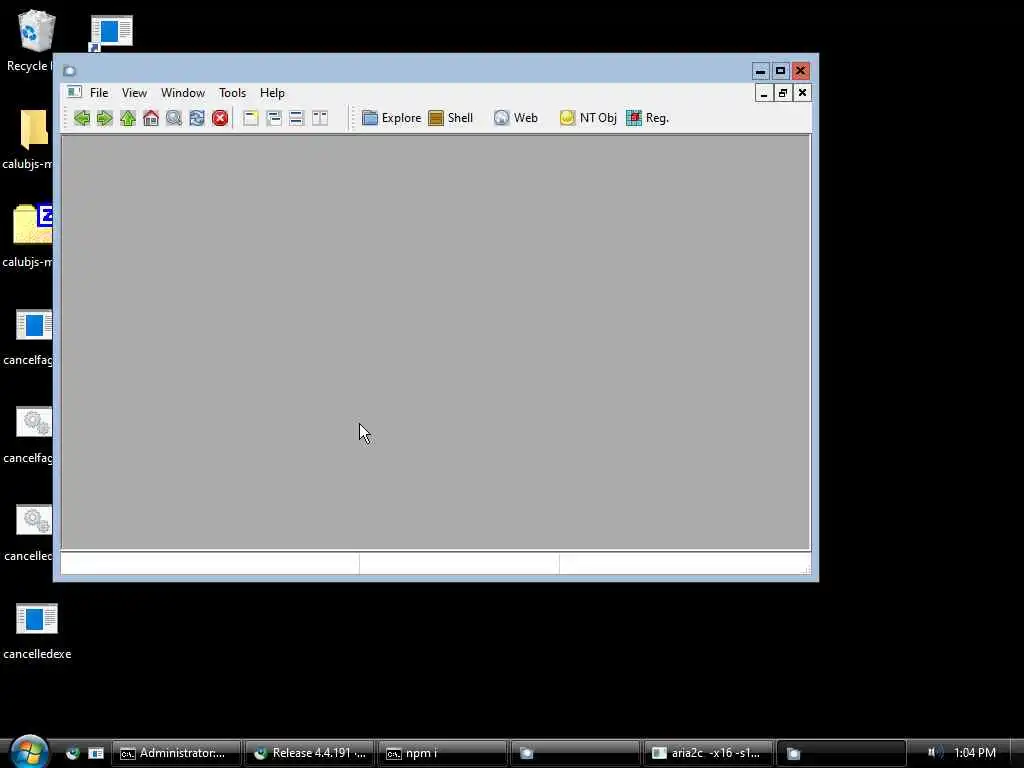
Task: Click the first quick launch icon
Action: [x=72, y=754]
